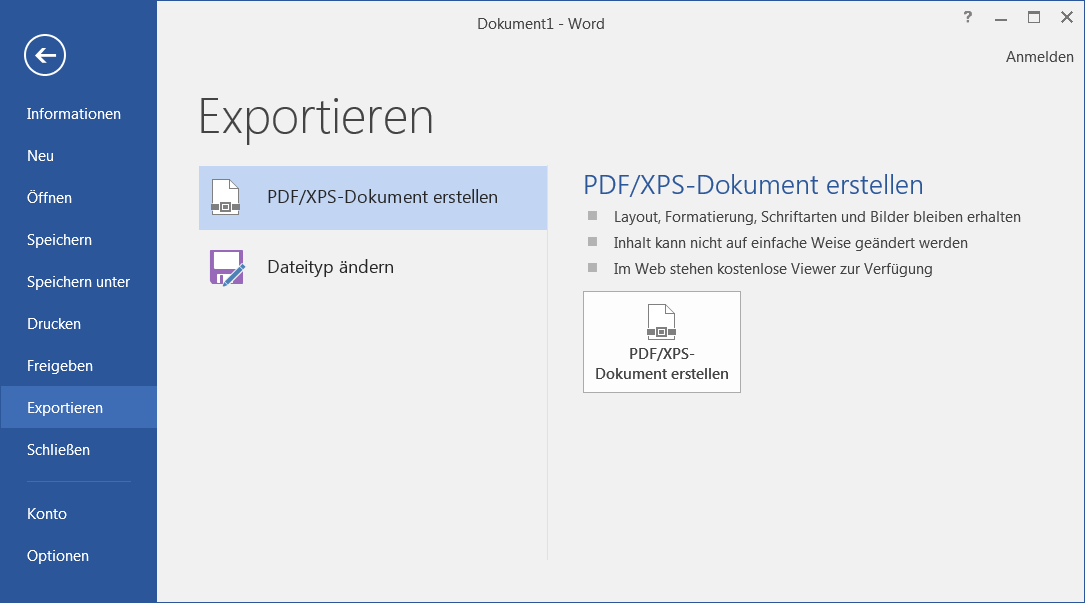Click the PDF/XPS document icon in export list
Image resolution: width=1085 pixels, height=603 pixels.
tap(226, 198)
